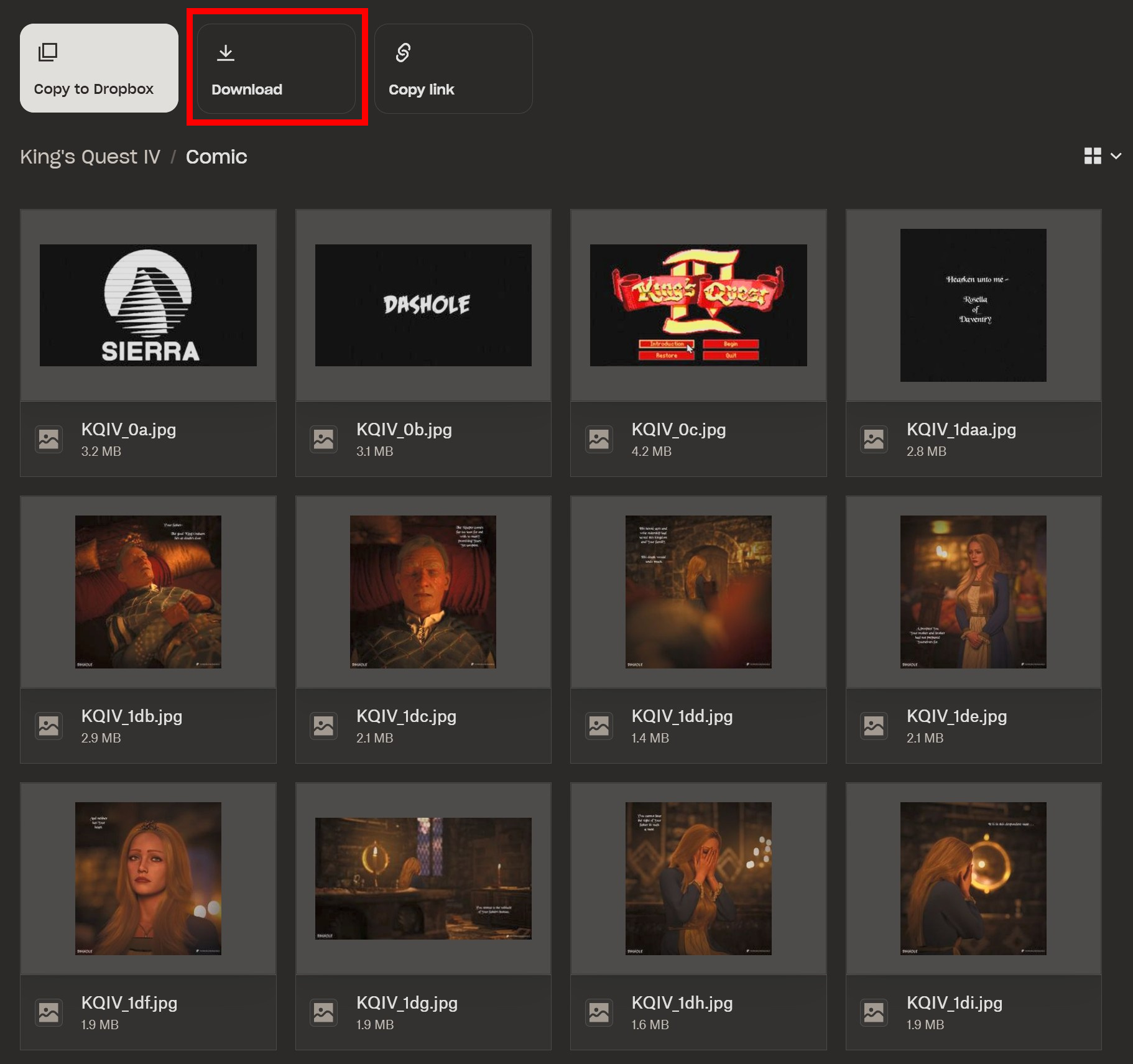
Task: Click the 2.9 MB size under KQIV_1db.jpg
Action: 101,738
